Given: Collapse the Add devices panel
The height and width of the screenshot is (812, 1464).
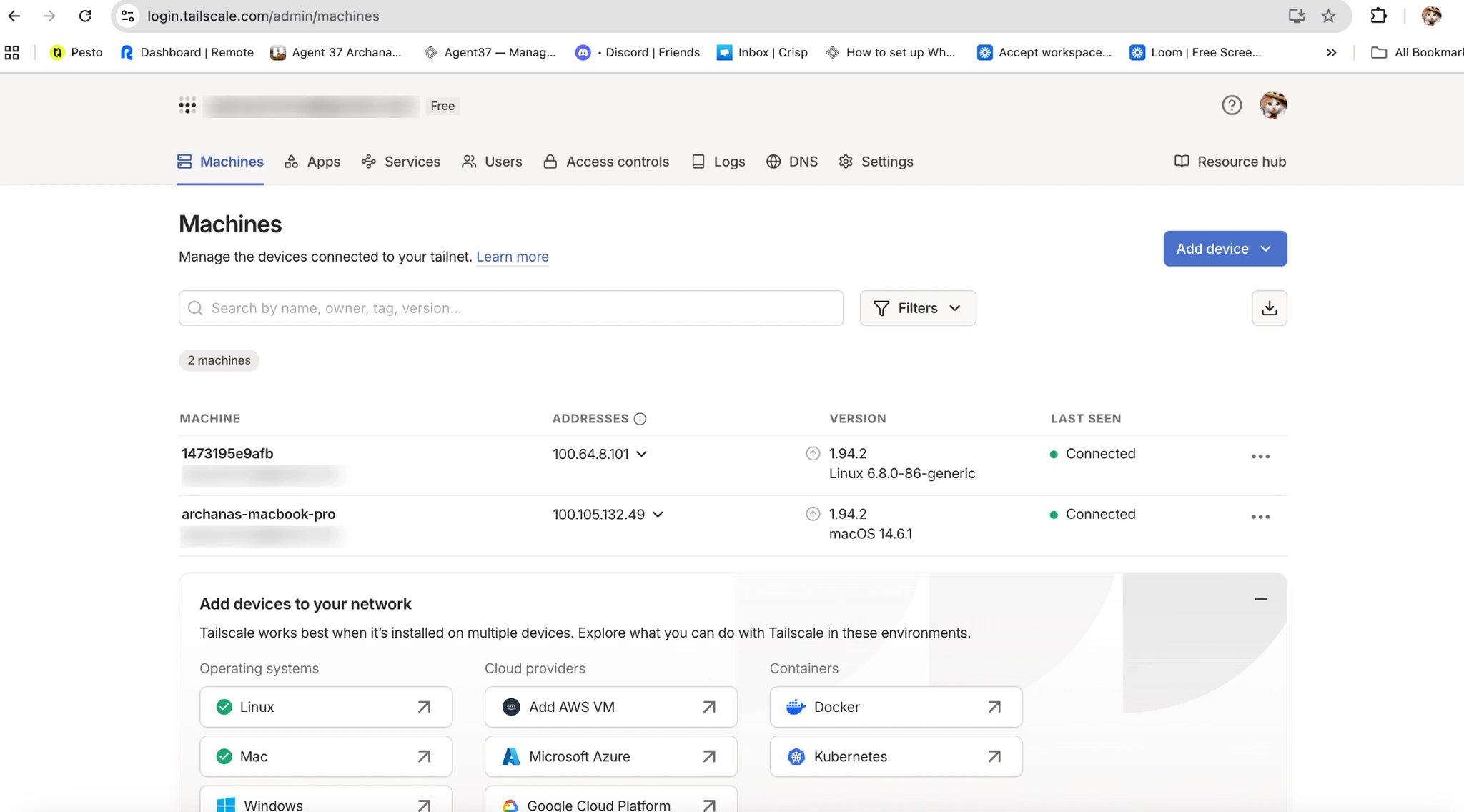Looking at the screenshot, I should coord(1260,599).
